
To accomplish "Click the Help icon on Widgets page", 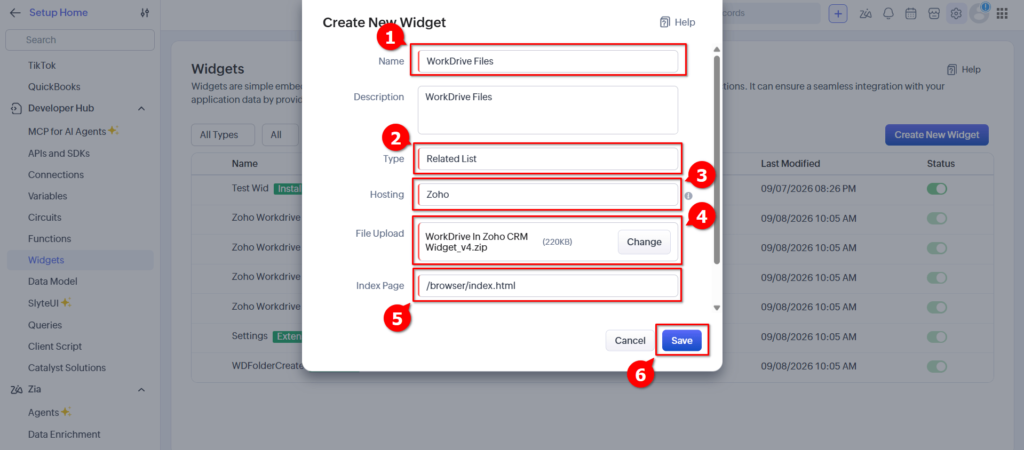I will pos(952,69).
